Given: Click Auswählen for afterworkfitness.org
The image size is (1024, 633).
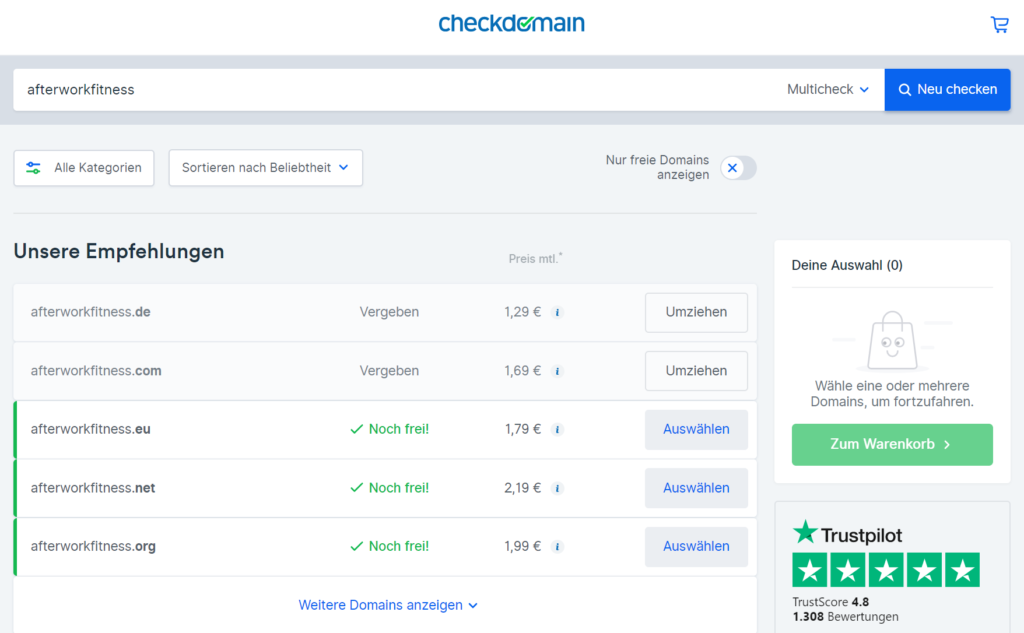Looking at the screenshot, I should pos(696,546).
